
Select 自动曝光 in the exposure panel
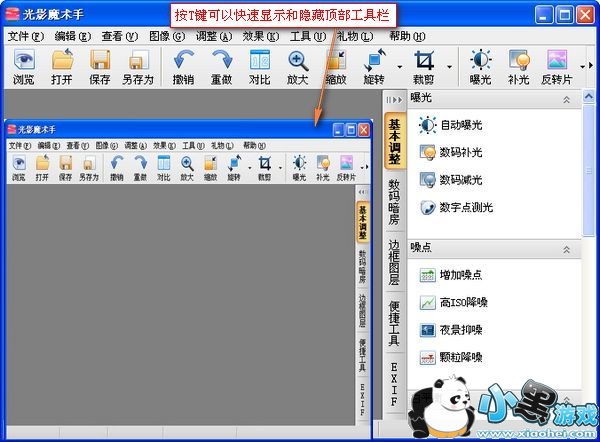pos(450,125)
